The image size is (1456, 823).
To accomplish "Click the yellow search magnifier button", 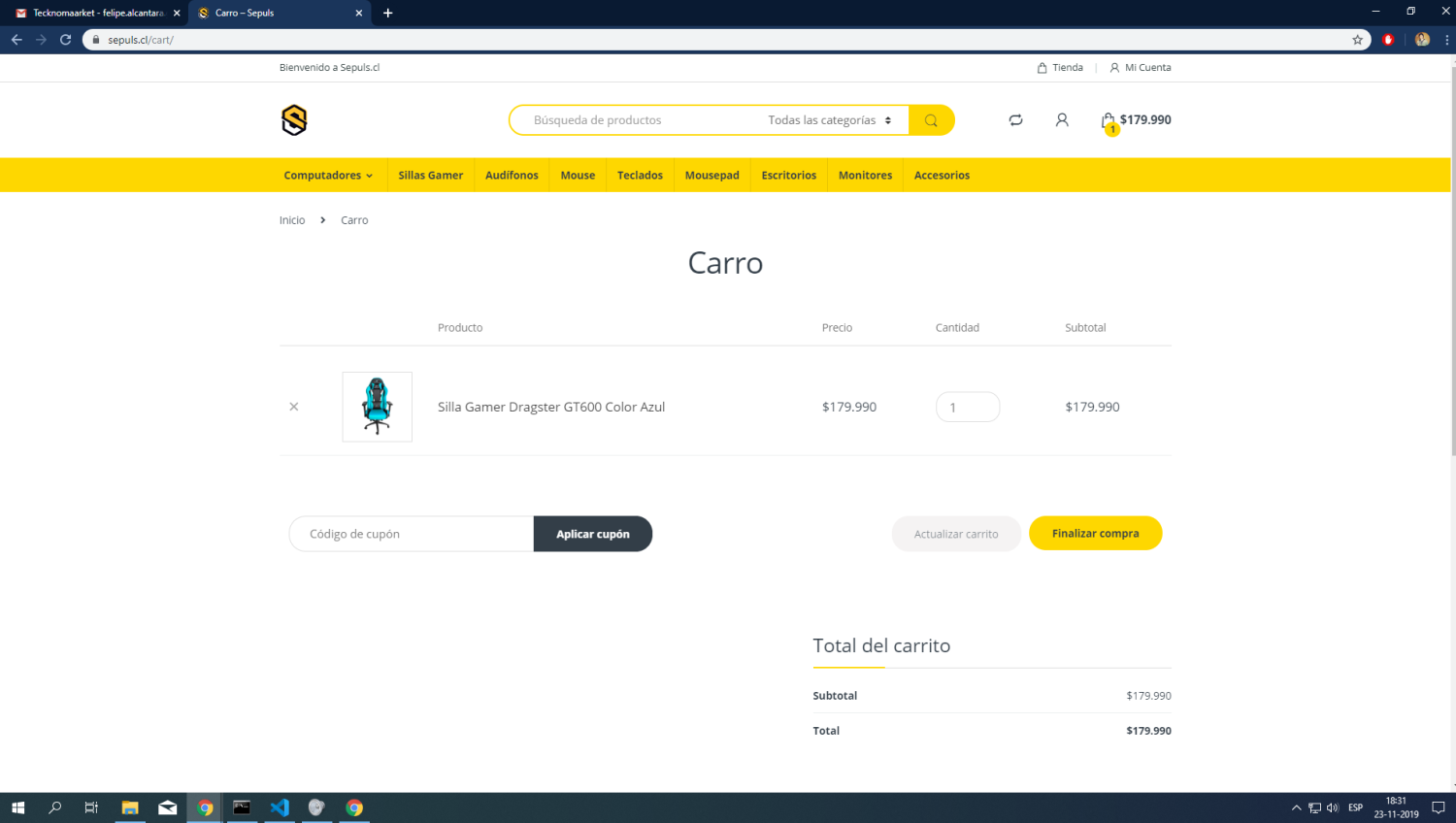I will (931, 120).
